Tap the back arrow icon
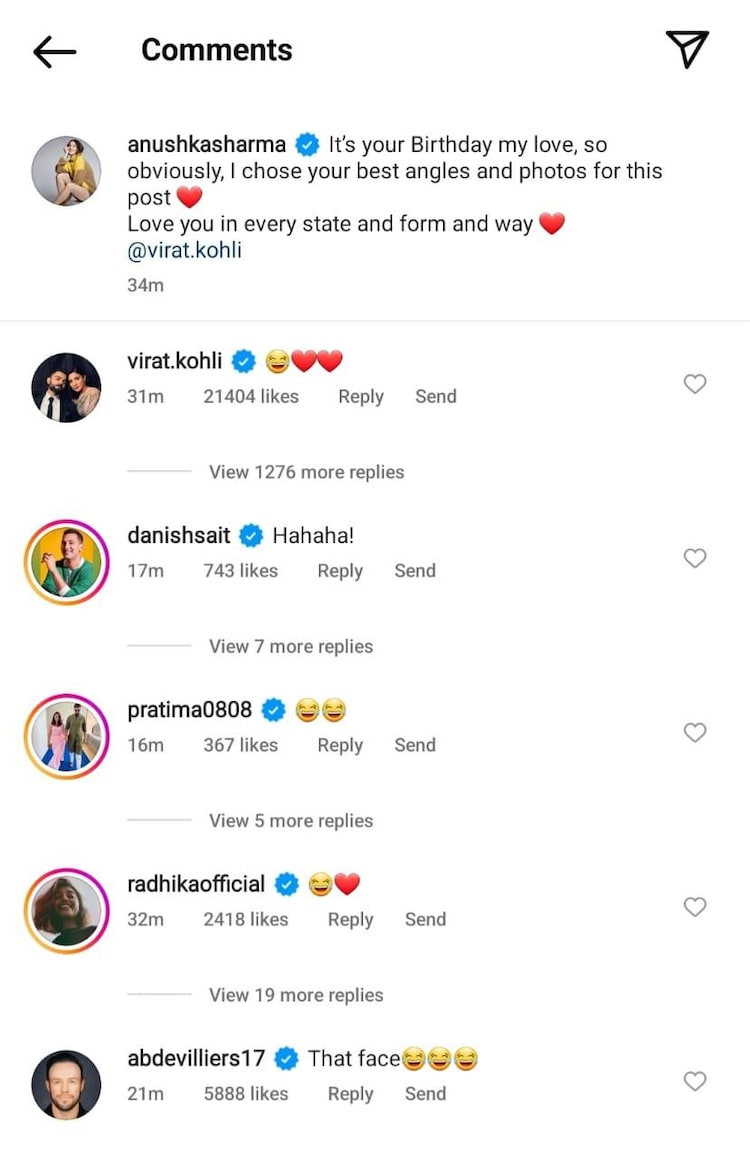Screen dimensions: 750x1159 pyautogui.click(x=55, y=51)
